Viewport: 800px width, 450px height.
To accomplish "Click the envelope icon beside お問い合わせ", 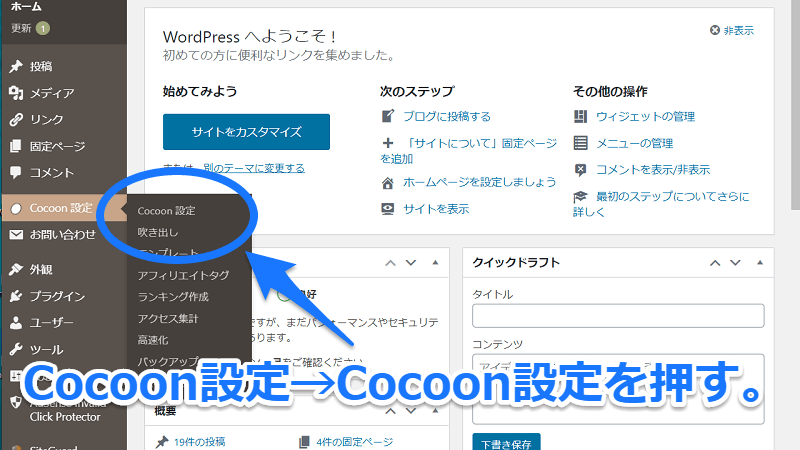I will tap(15, 235).
